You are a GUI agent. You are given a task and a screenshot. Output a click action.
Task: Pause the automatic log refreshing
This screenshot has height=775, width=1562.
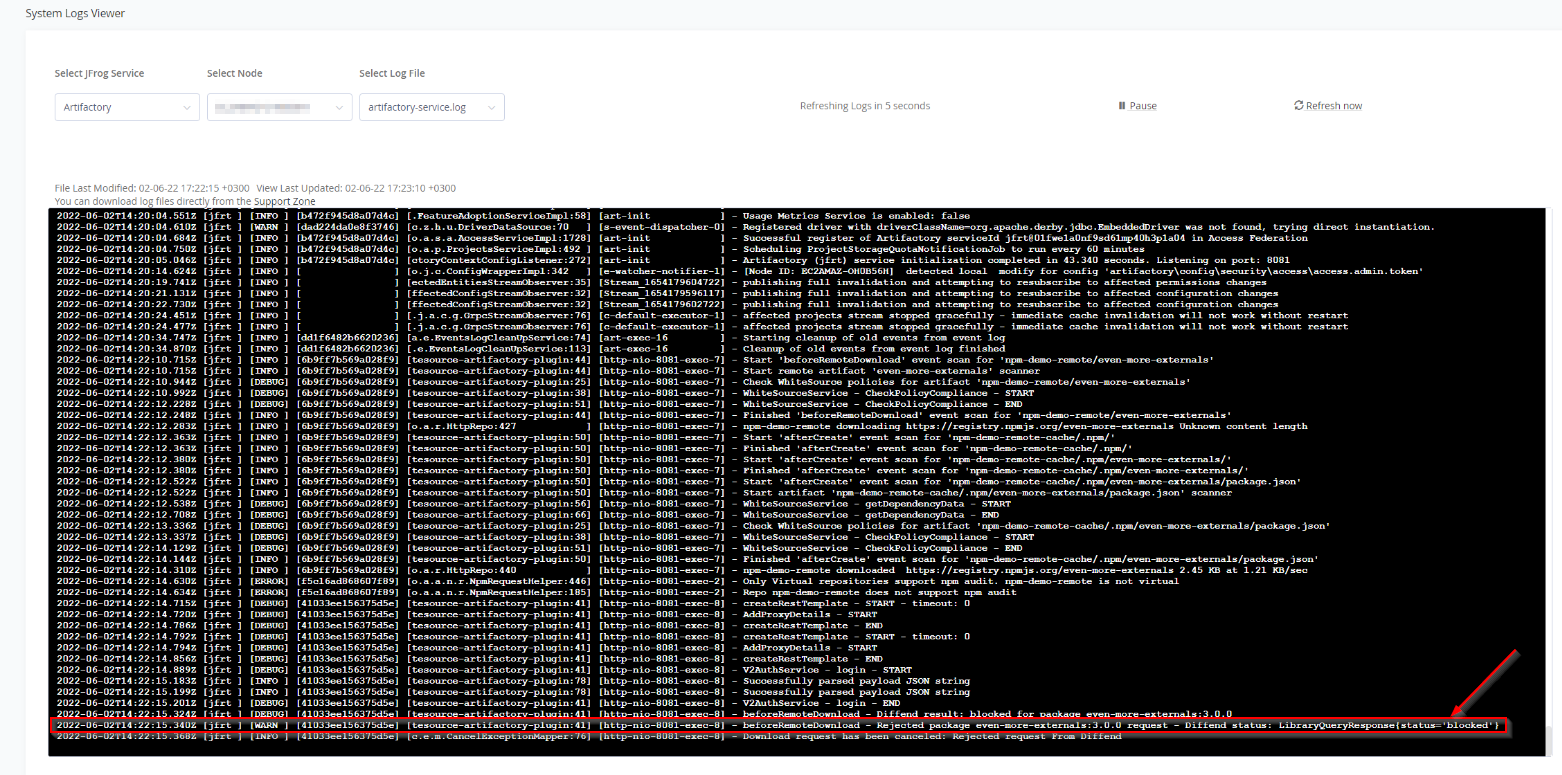pos(1138,106)
